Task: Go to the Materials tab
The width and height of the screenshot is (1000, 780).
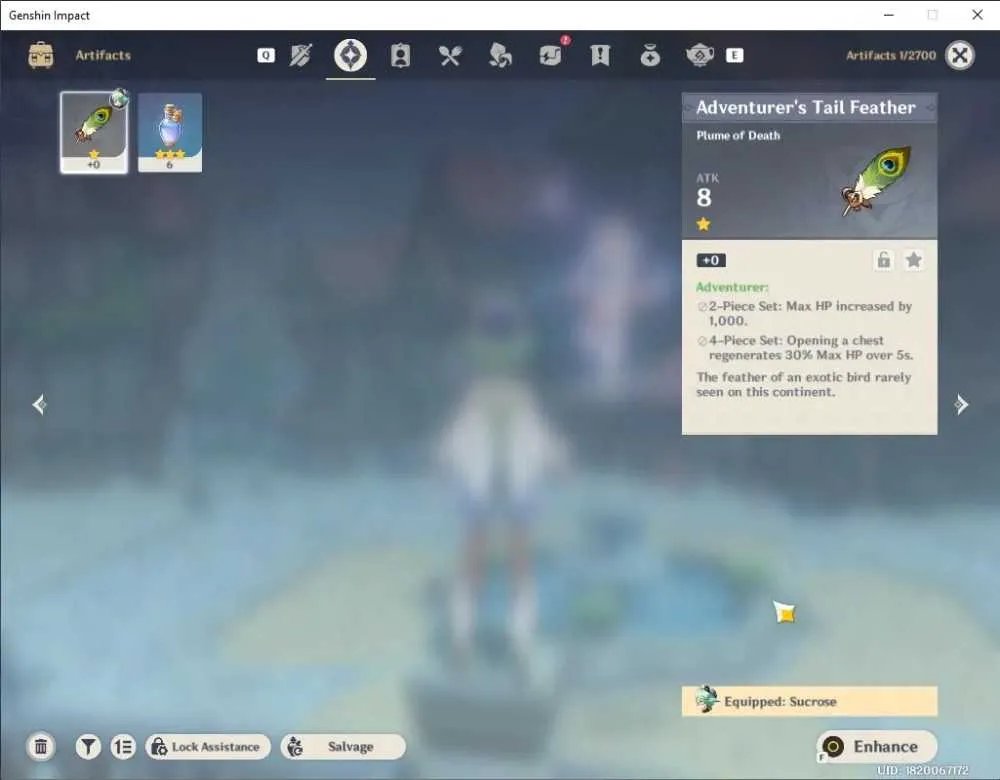Action: tap(499, 55)
